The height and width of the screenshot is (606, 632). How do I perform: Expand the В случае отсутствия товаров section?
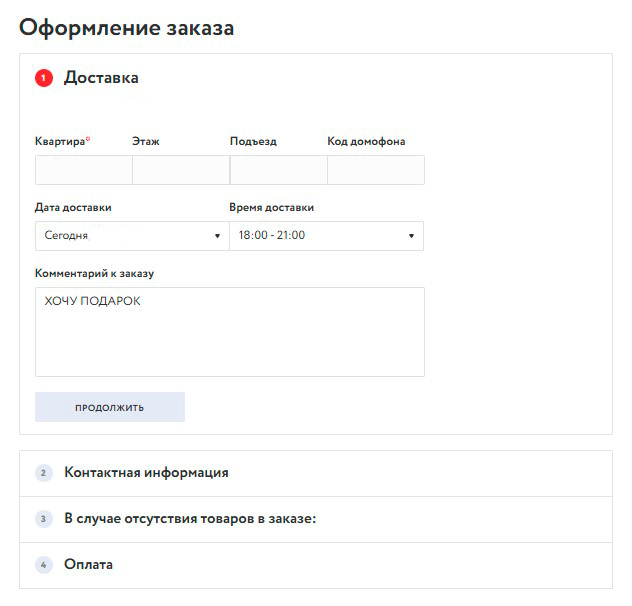click(316, 519)
